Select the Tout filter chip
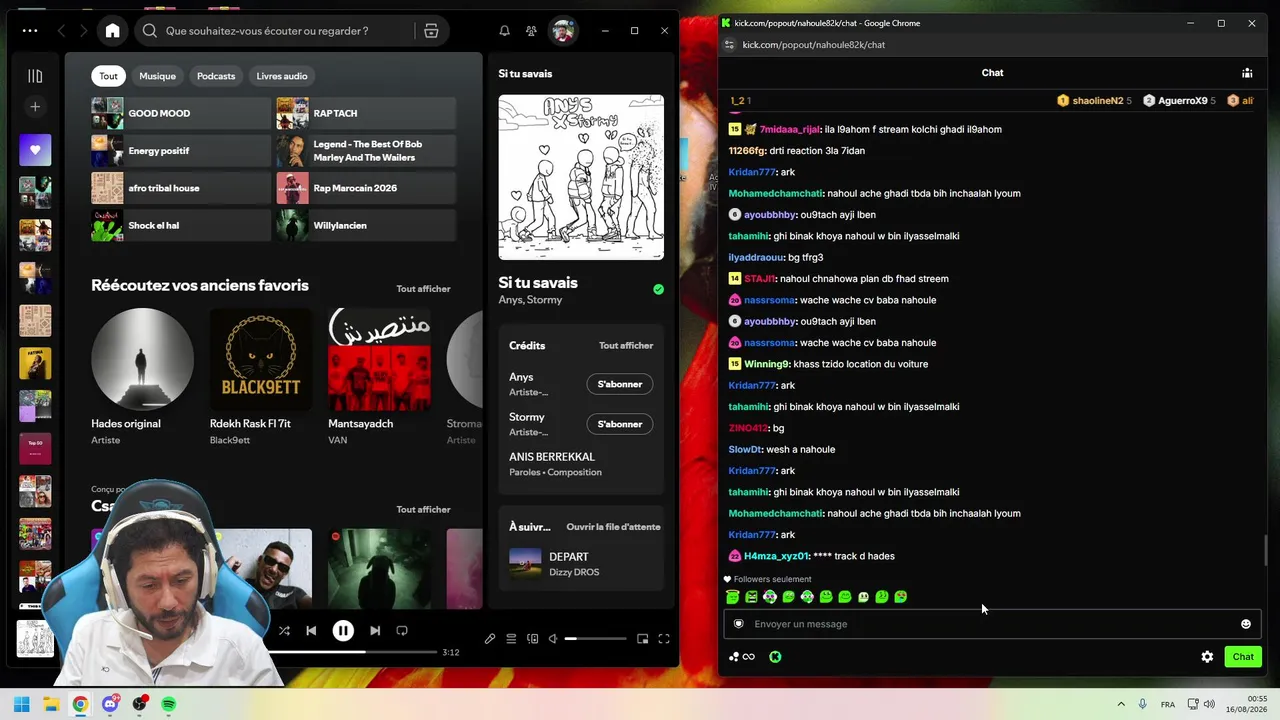Viewport: 1280px width, 720px height. pos(108,76)
